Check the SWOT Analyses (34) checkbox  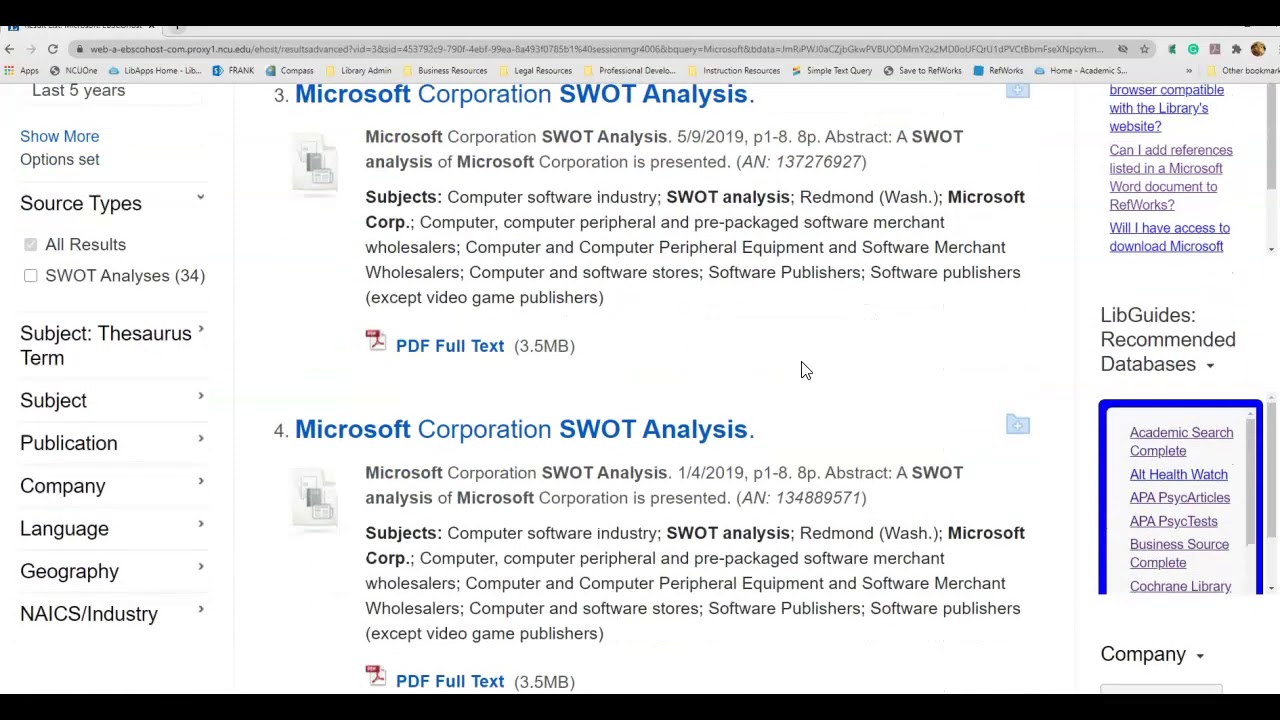tap(31, 276)
